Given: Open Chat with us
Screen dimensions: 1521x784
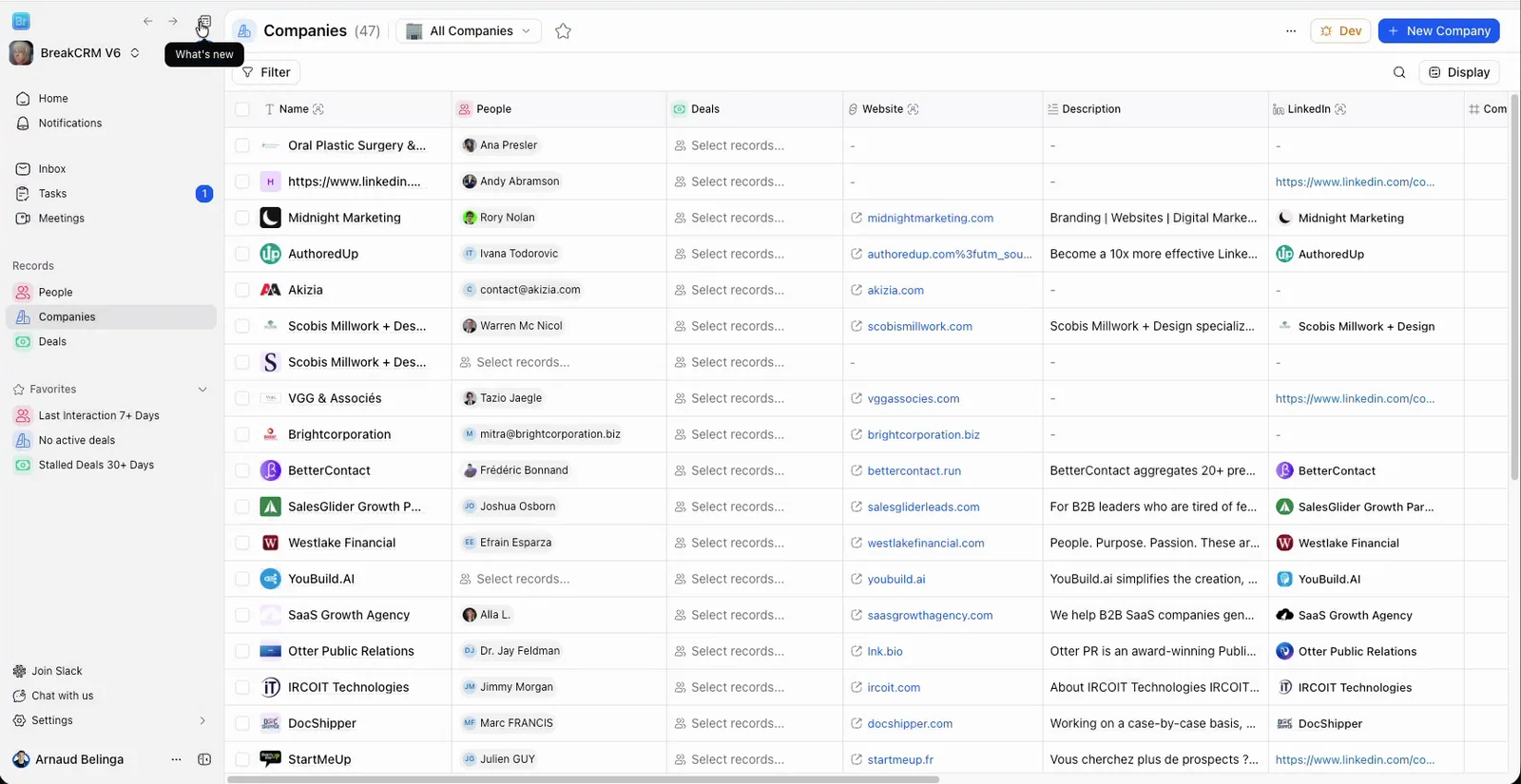Looking at the screenshot, I should pos(53,696).
